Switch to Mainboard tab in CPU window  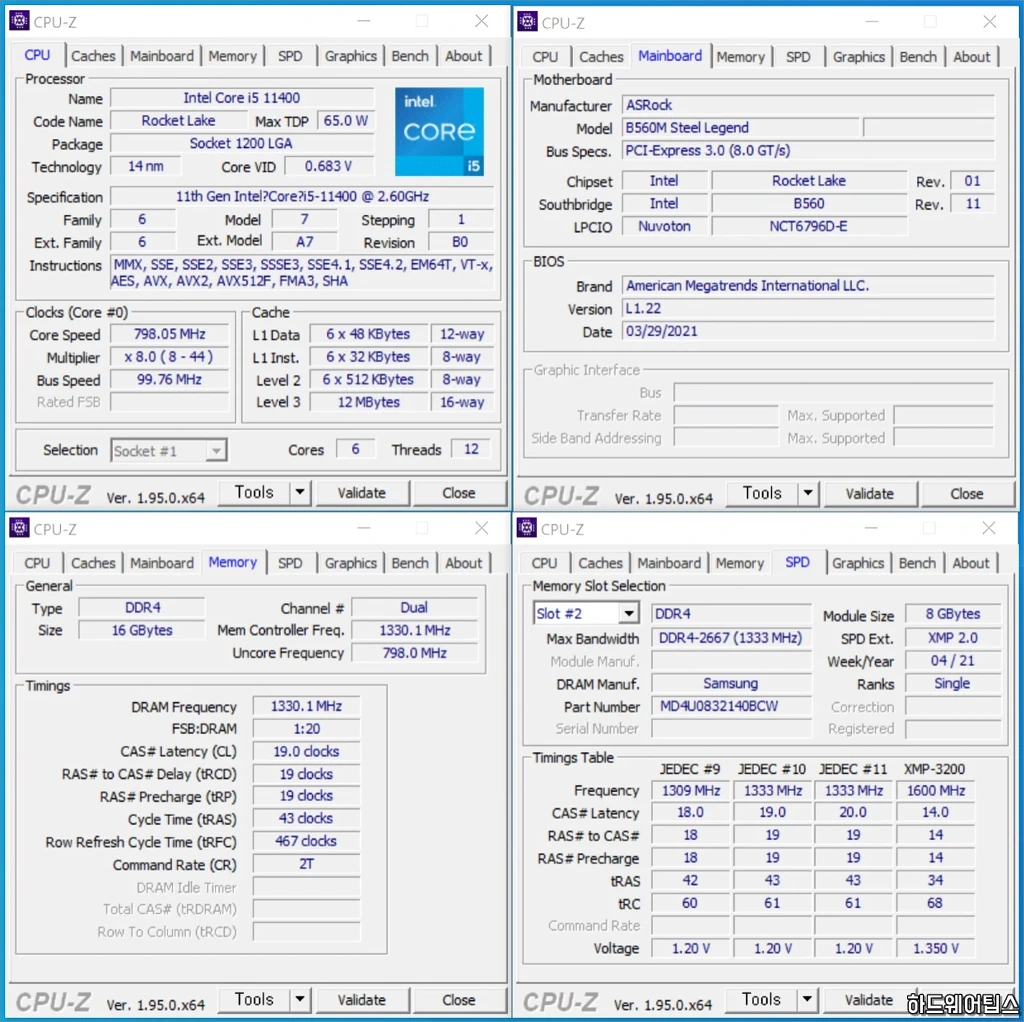point(162,56)
